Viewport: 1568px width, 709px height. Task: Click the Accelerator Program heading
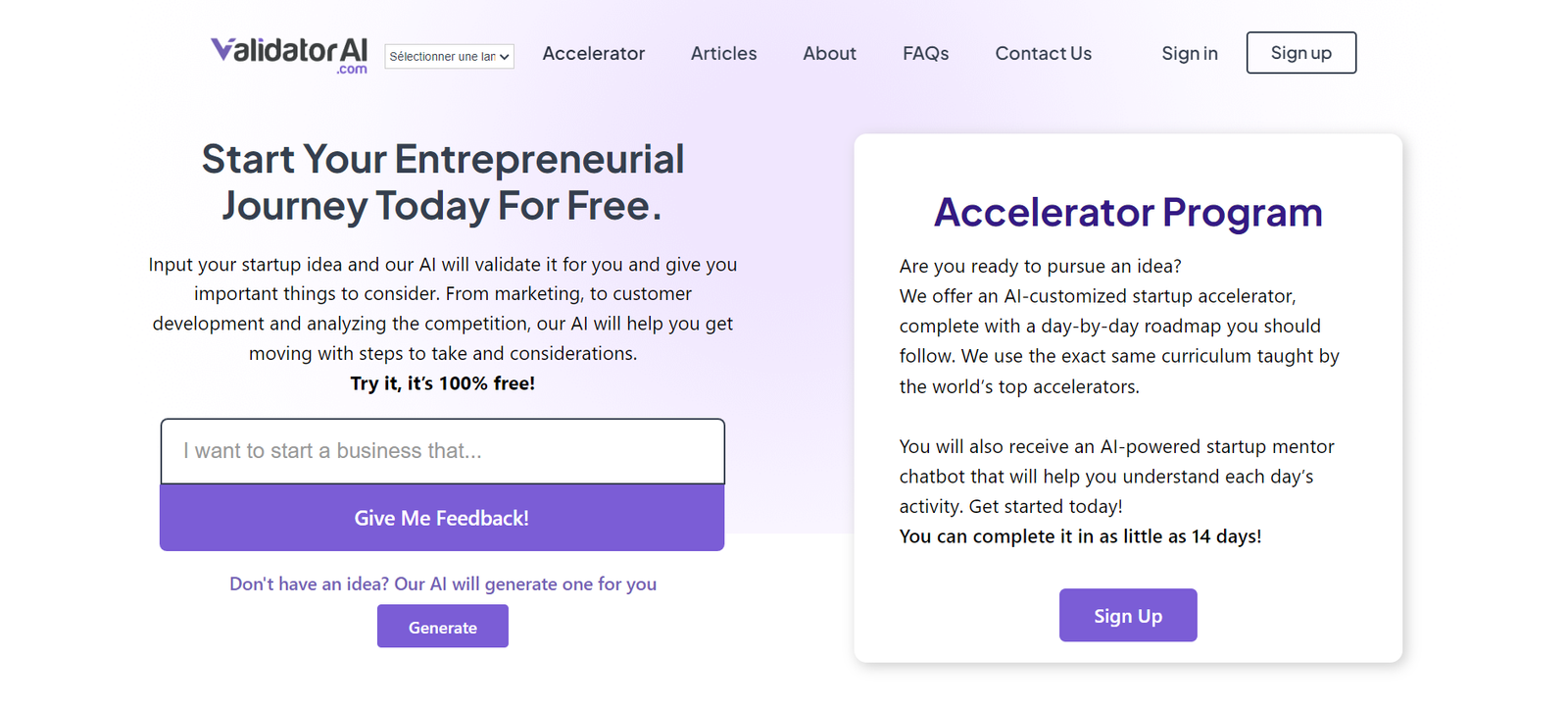[1128, 213]
